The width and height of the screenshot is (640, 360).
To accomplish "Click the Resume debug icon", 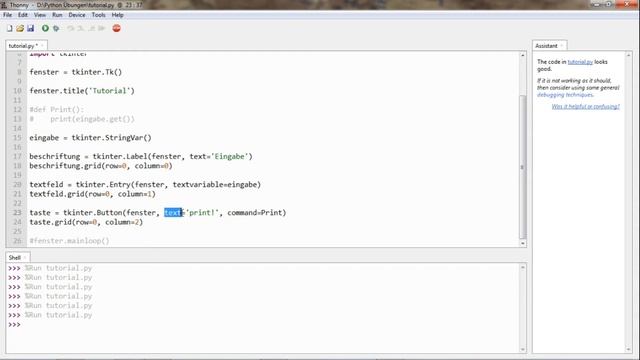I will [x=102, y=28].
